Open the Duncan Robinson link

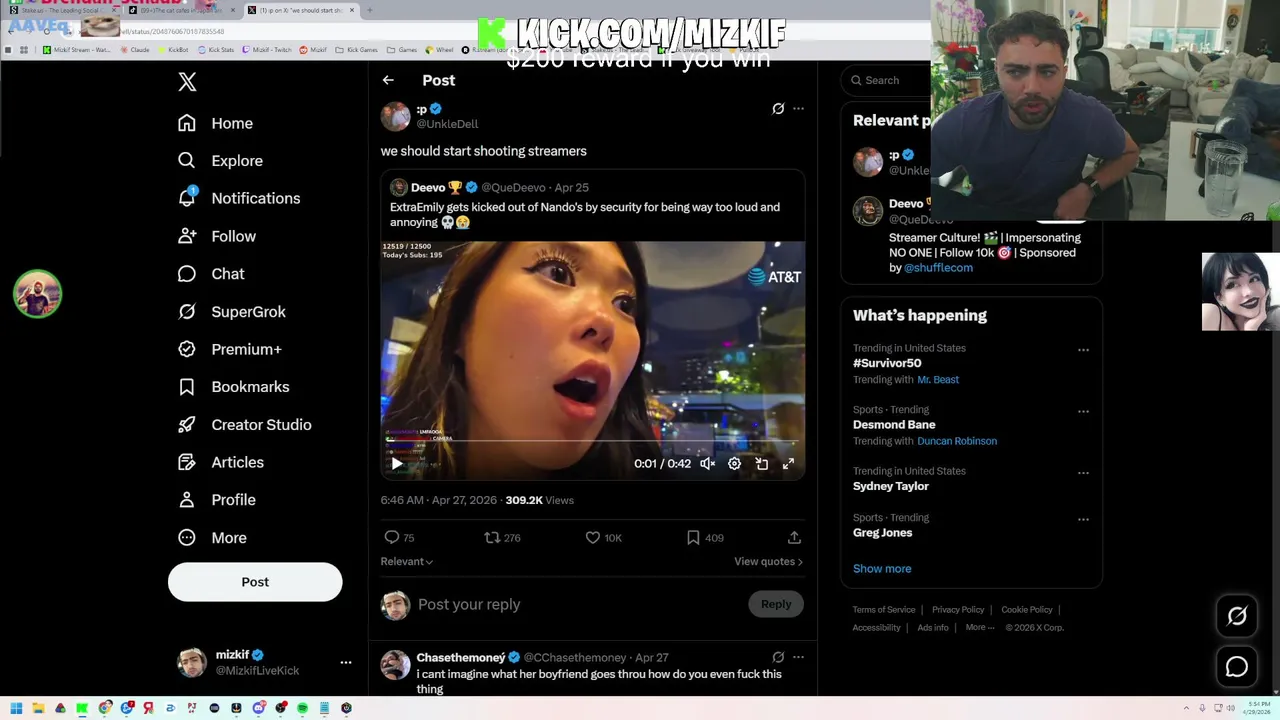coord(957,441)
